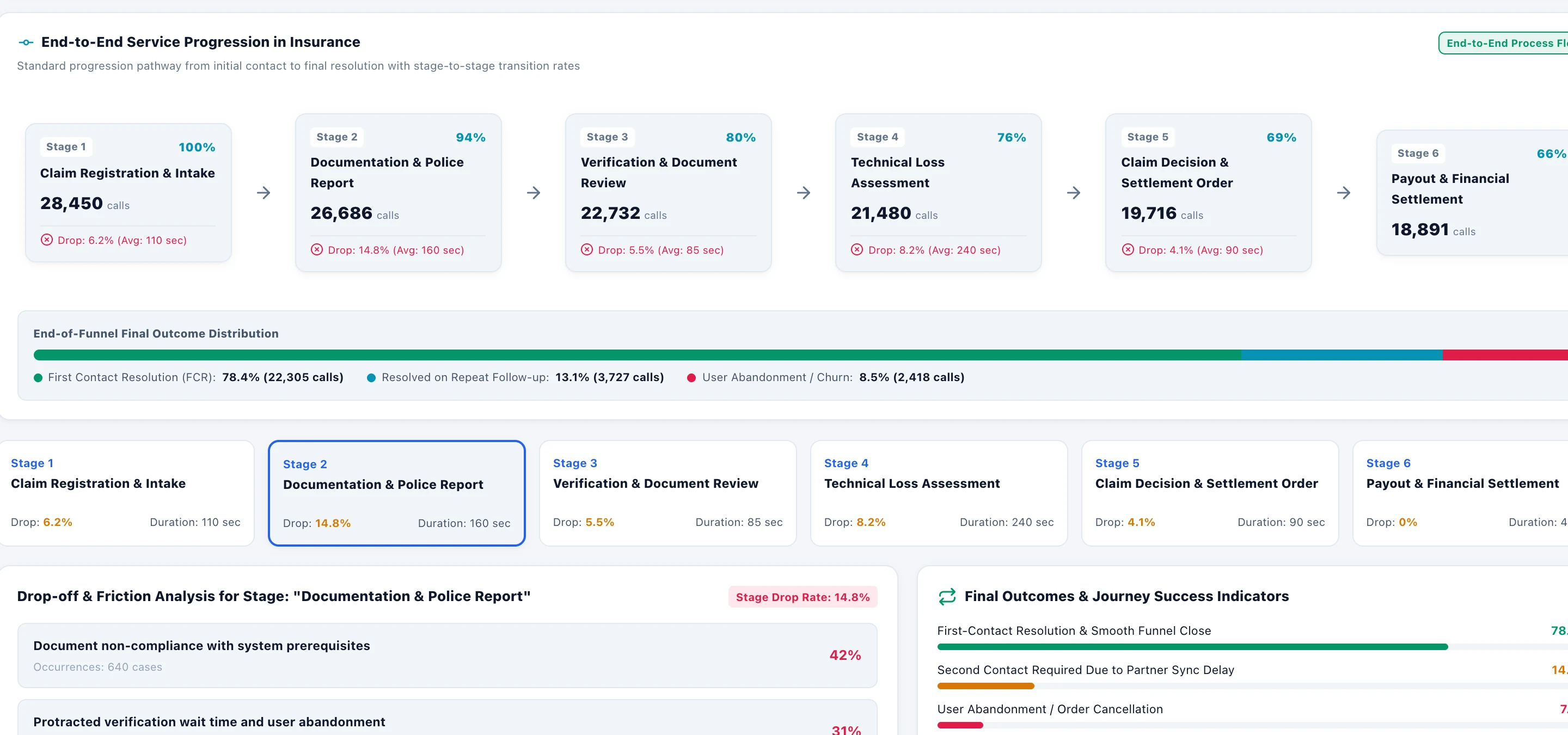Open the Document non-compliance with system prerequisites row

click(448, 656)
